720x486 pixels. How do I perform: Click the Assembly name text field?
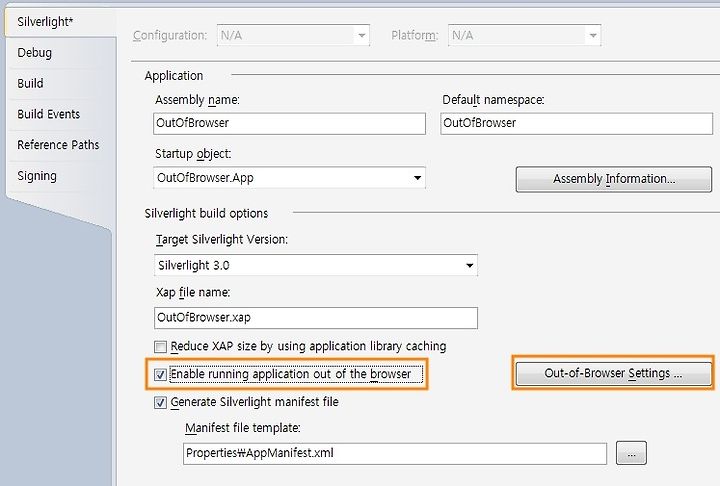289,124
